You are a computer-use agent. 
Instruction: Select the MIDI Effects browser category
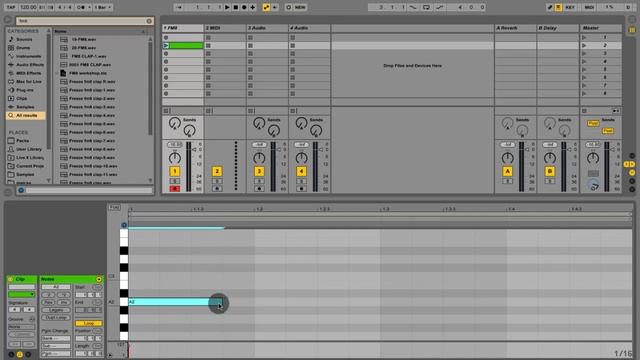pos(28,73)
